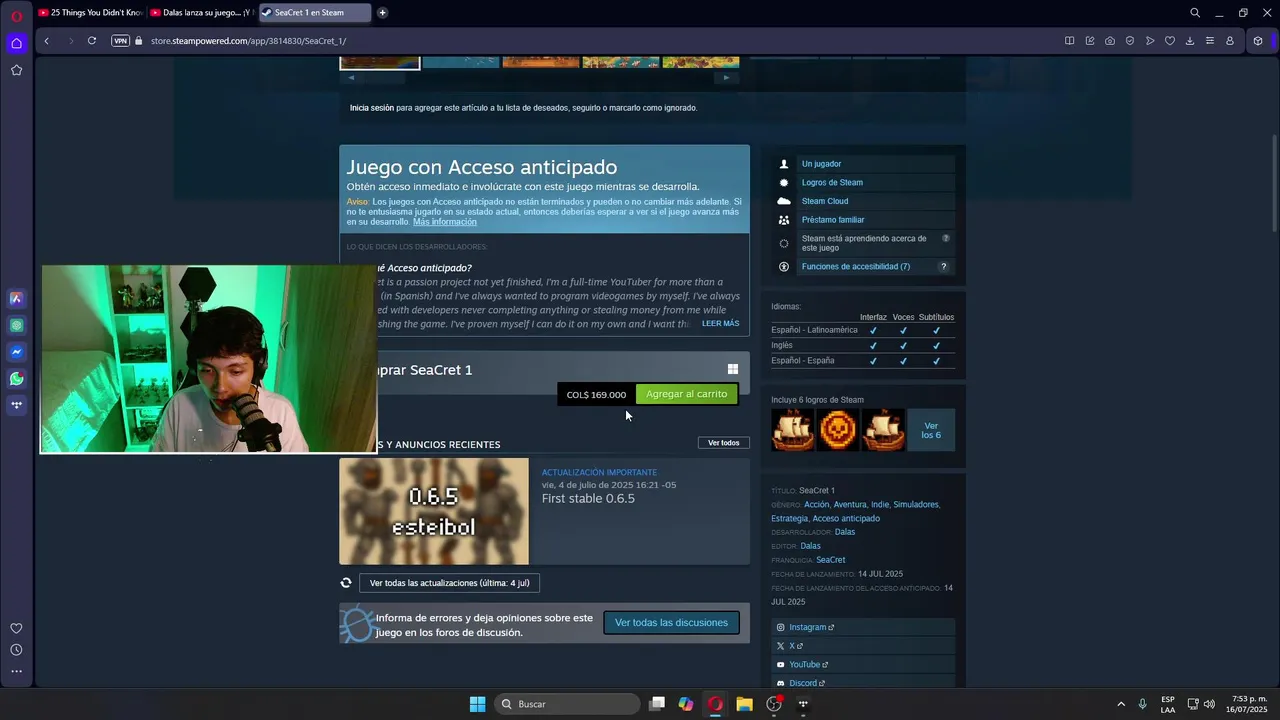Image resolution: width=1280 pixels, height=720 pixels.
Task: Click the taskbar 'Buscar' search box
Action: pos(567,704)
